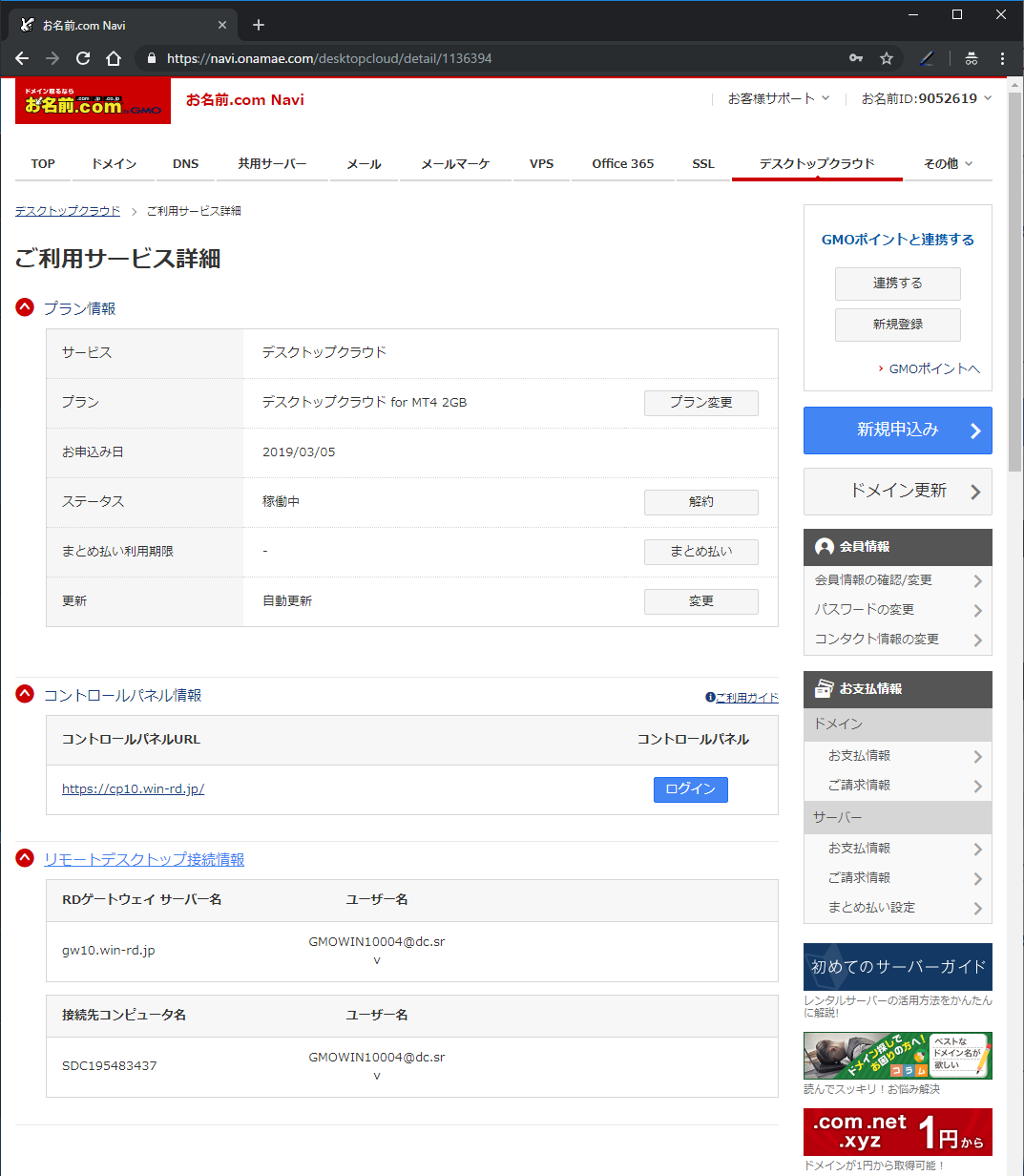
Task: Select the Office 365 navigation tab
Action: [623, 163]
